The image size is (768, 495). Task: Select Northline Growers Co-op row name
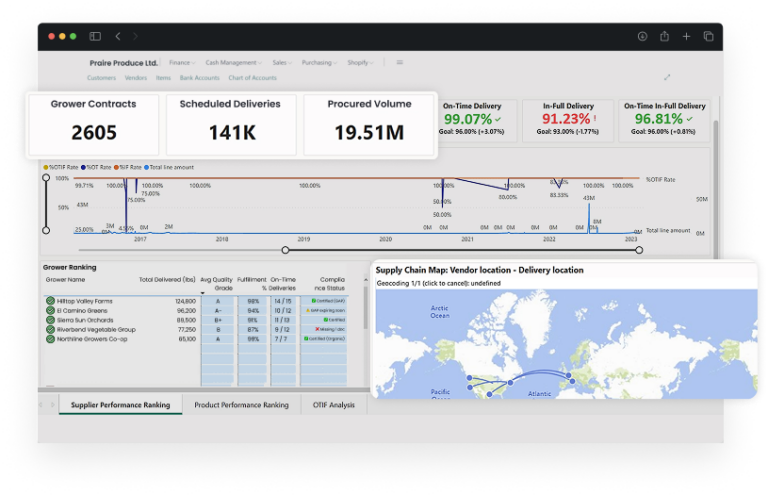coord(92,339)
